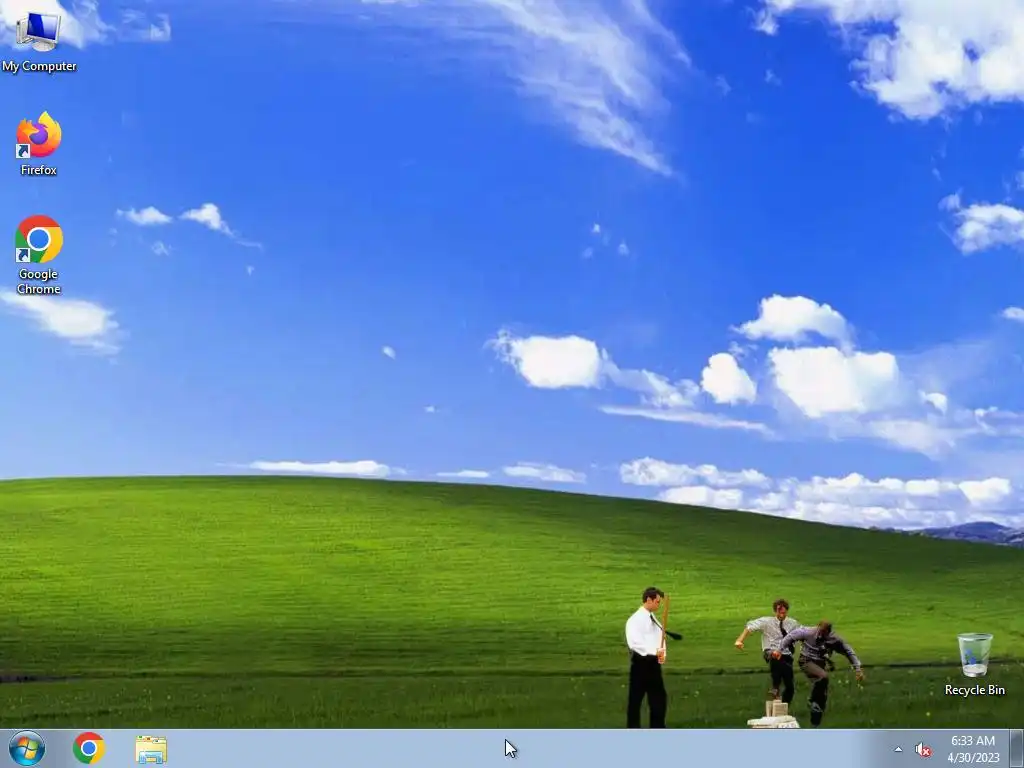1024x768 pixels.
Task: Select the Recycle Bin desktop icon
Action: click(974, 664)
